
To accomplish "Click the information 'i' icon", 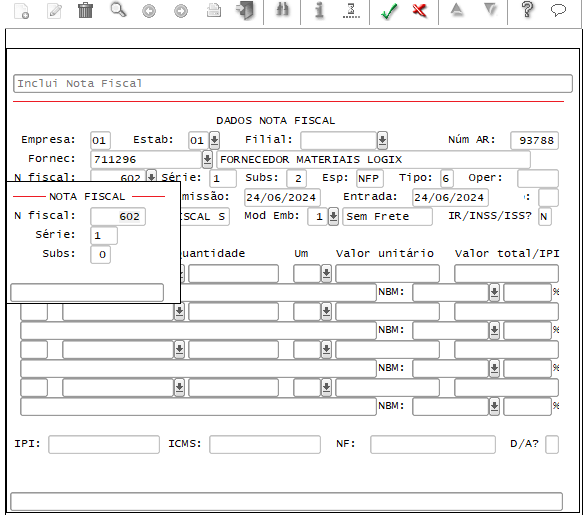I will tap(319, 10).
